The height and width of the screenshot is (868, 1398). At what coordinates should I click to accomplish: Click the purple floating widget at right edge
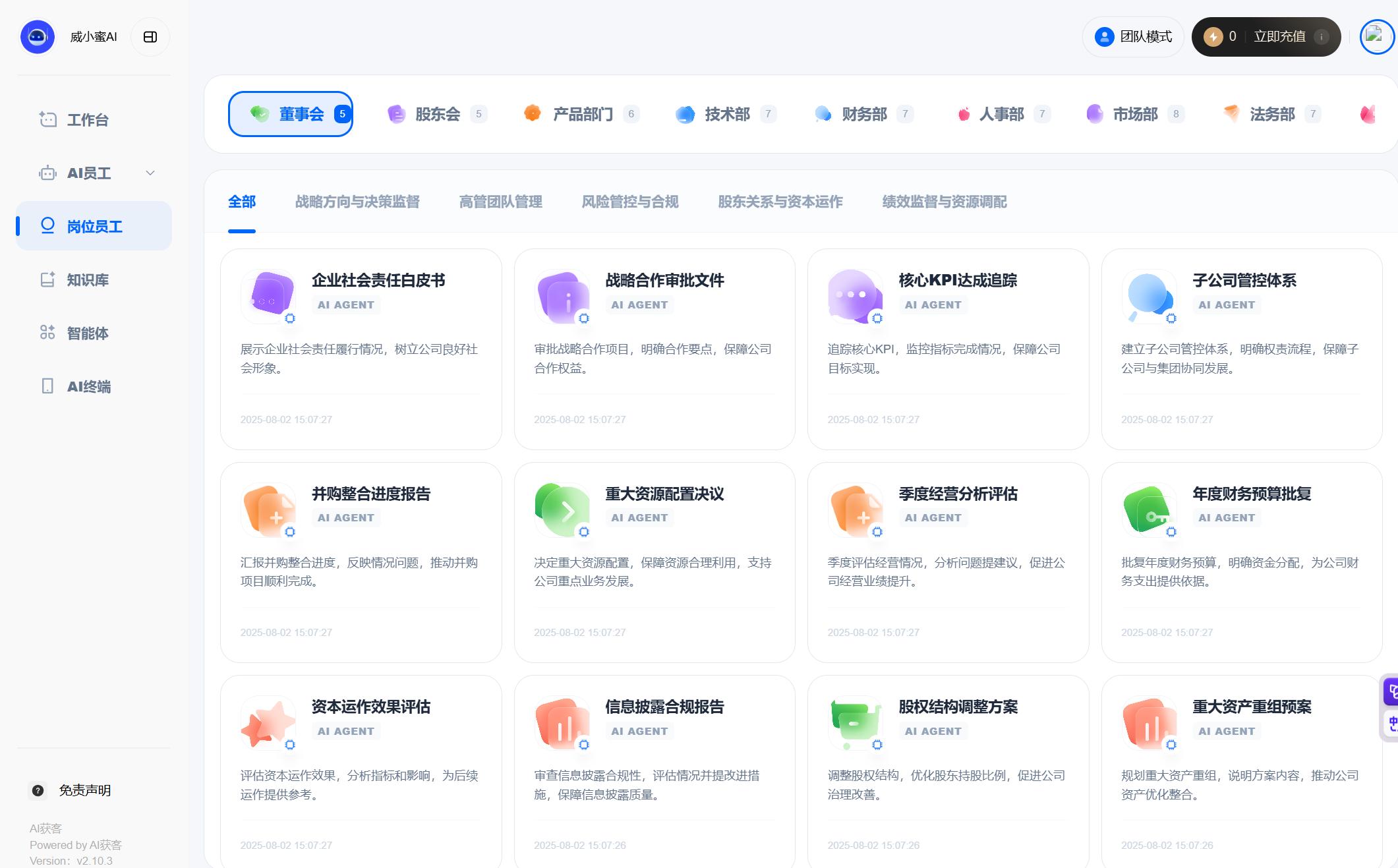click(1391, 691)
